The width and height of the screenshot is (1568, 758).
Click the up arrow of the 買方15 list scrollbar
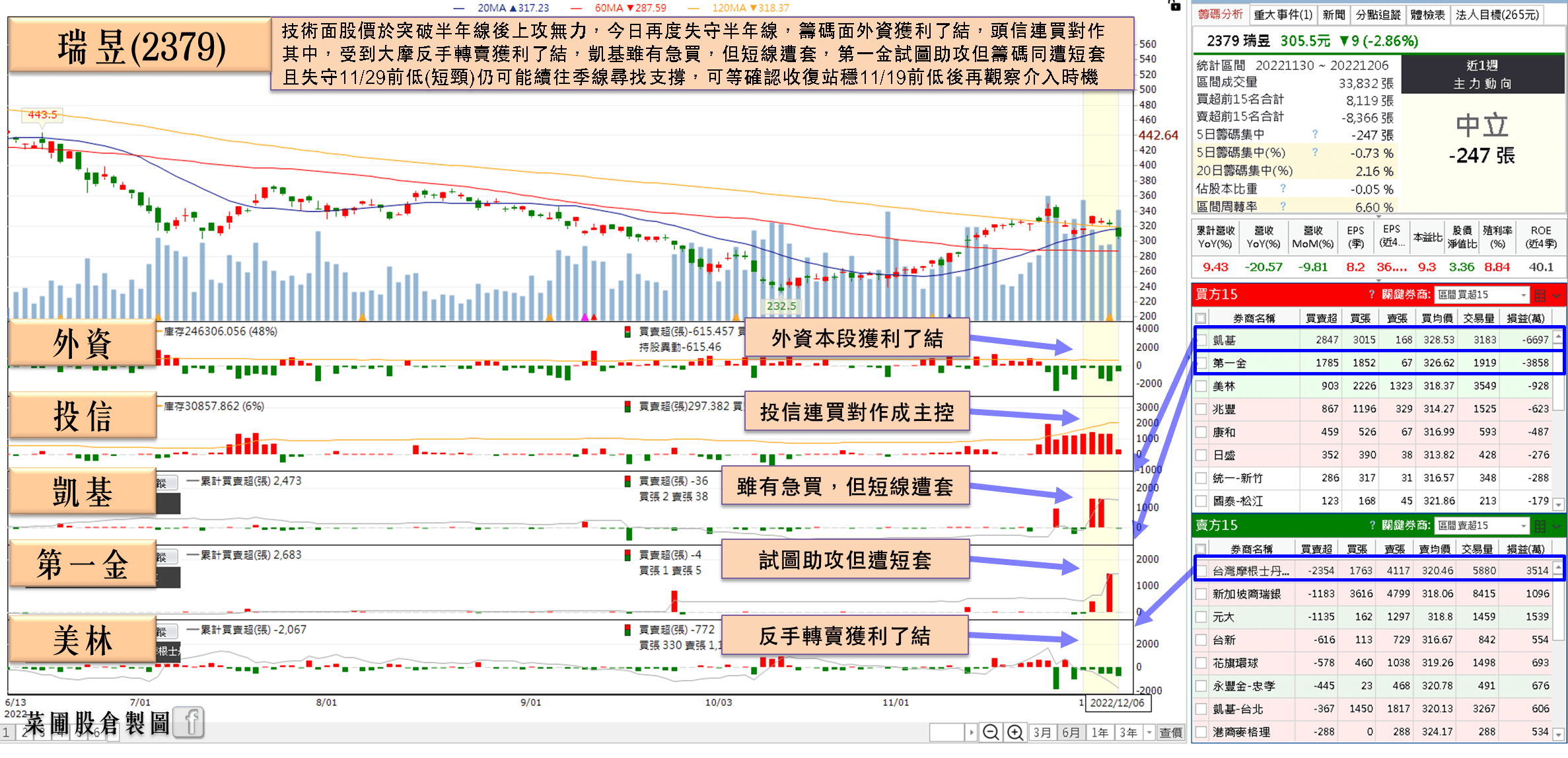pos(1558,338)
